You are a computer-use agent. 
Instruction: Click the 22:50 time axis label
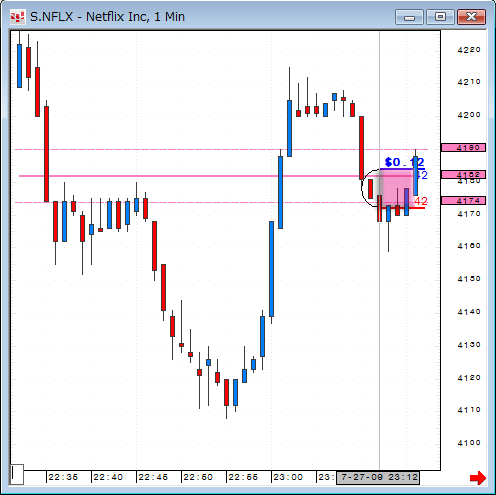(198, 477)
